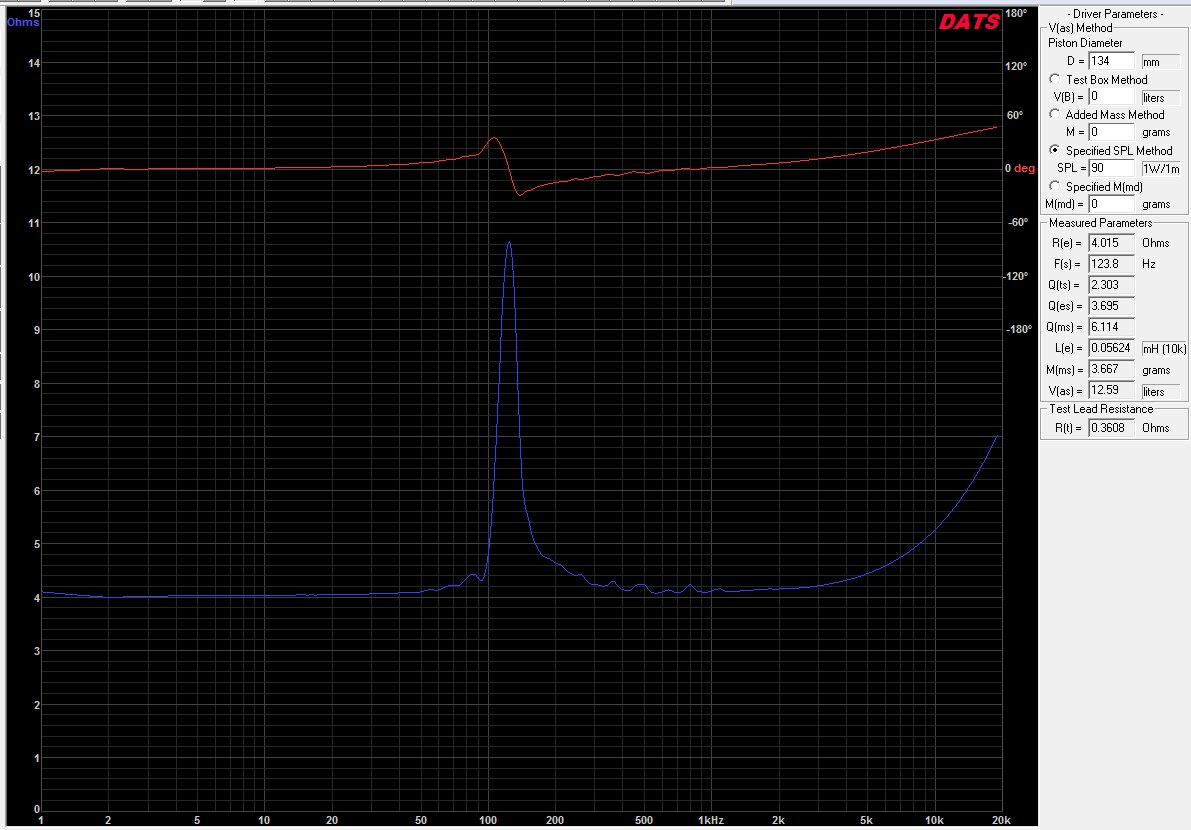Click the L(e) value 0.05624 field
Image resolution: width=1191 pixels, height=830 pixels.
[1111, 348]
